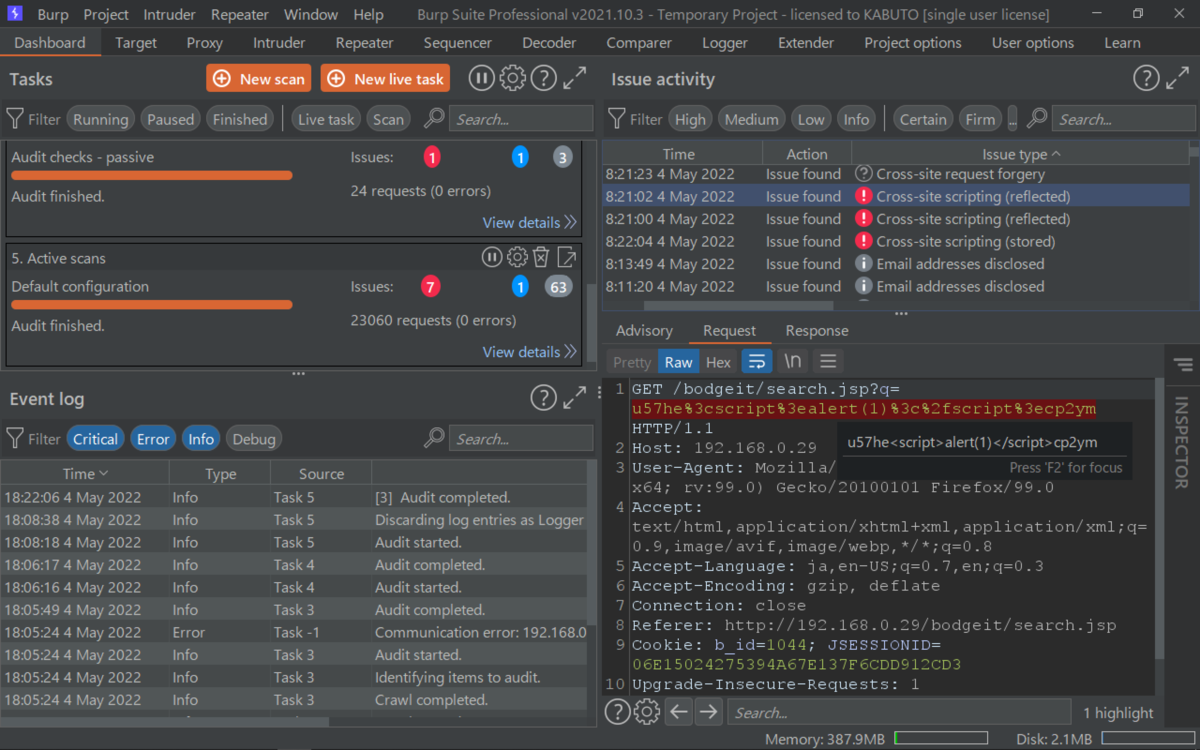The width and height of the screenshot is (1200, 750).
Task: Sort issues by Issue type column
Action: pyautogui.click(x=1021, y=154)
